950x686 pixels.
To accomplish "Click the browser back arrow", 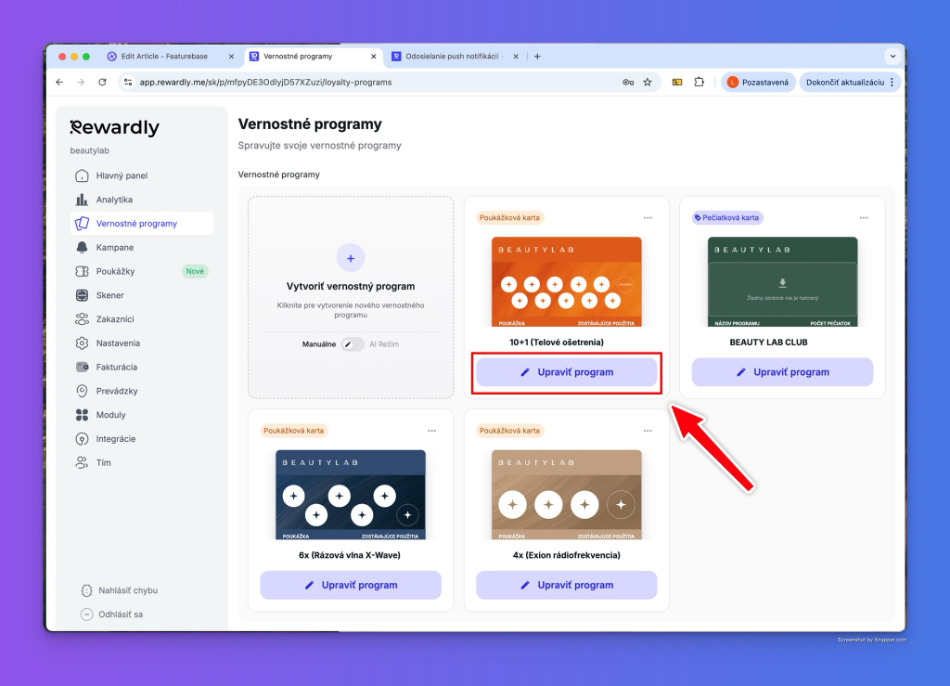I will 59,82.
